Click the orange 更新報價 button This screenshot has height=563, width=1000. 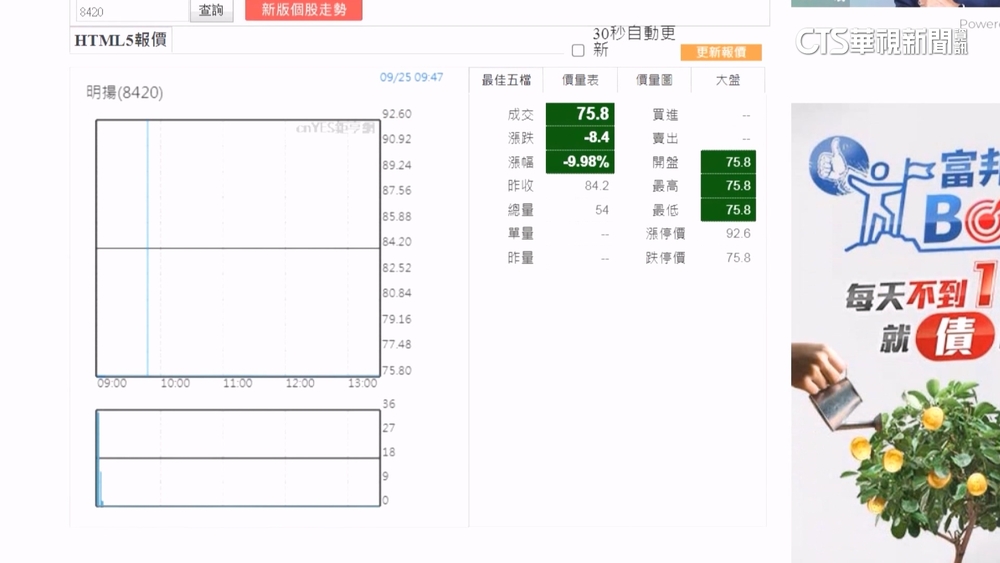coord(720,52)
